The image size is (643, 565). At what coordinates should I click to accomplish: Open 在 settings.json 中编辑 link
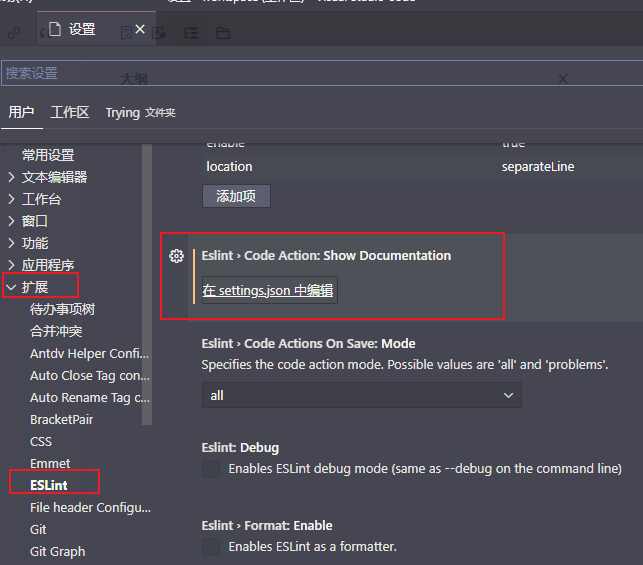click(268, 290)
